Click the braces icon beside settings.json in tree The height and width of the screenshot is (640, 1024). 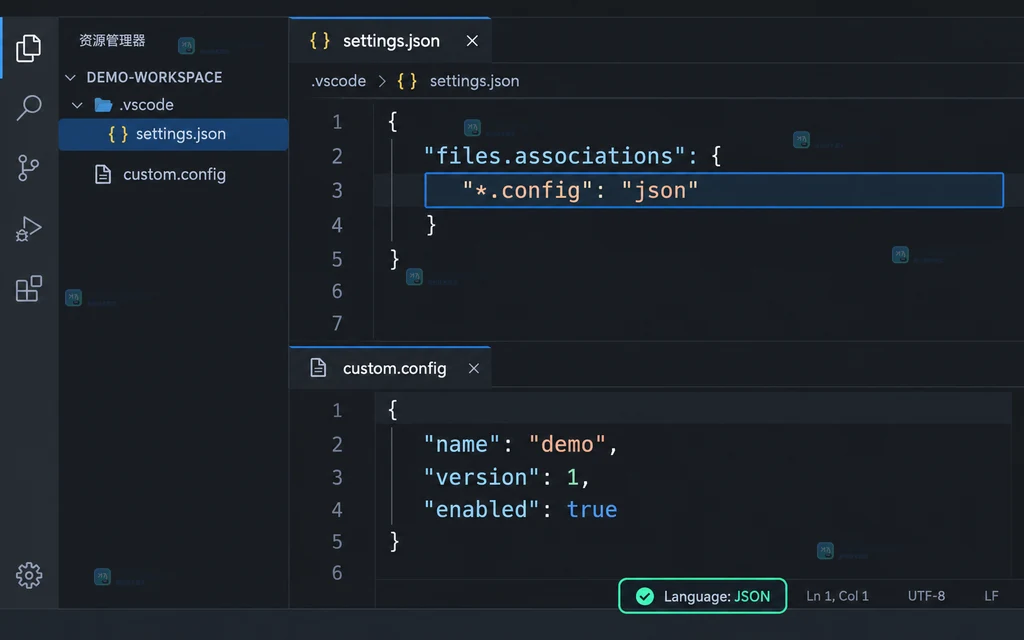118,134
